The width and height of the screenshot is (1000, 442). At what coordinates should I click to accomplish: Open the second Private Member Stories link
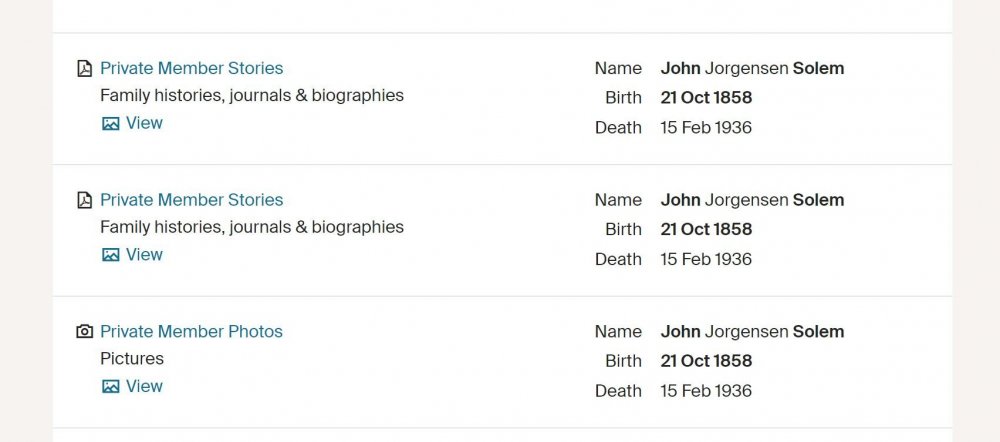[x=191, y=200]
